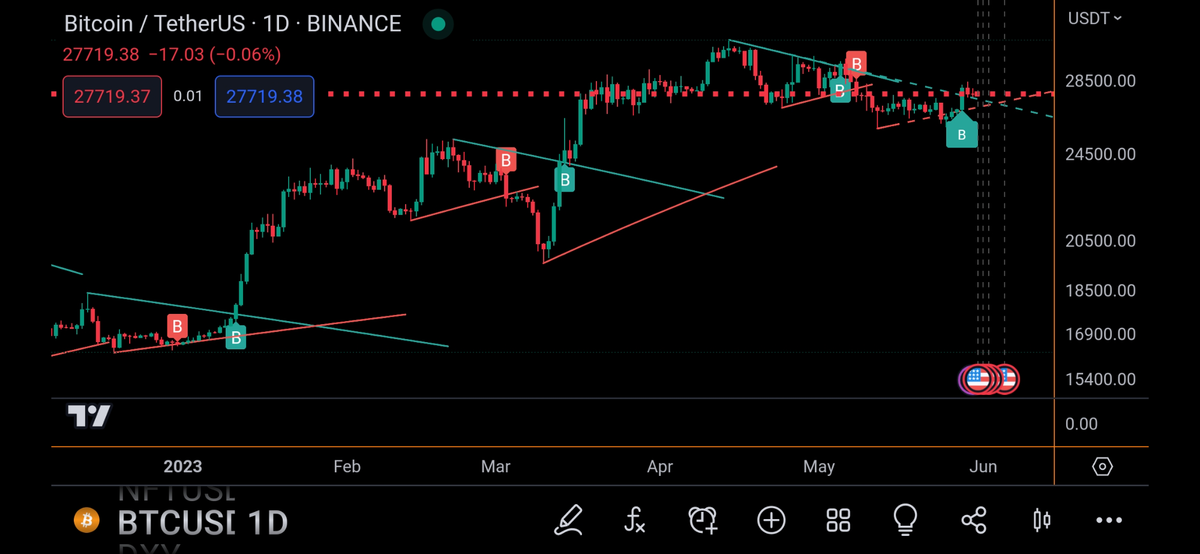Add a new alert with the clock icon
Viewport: 1200px width, 554px height.
703,519
